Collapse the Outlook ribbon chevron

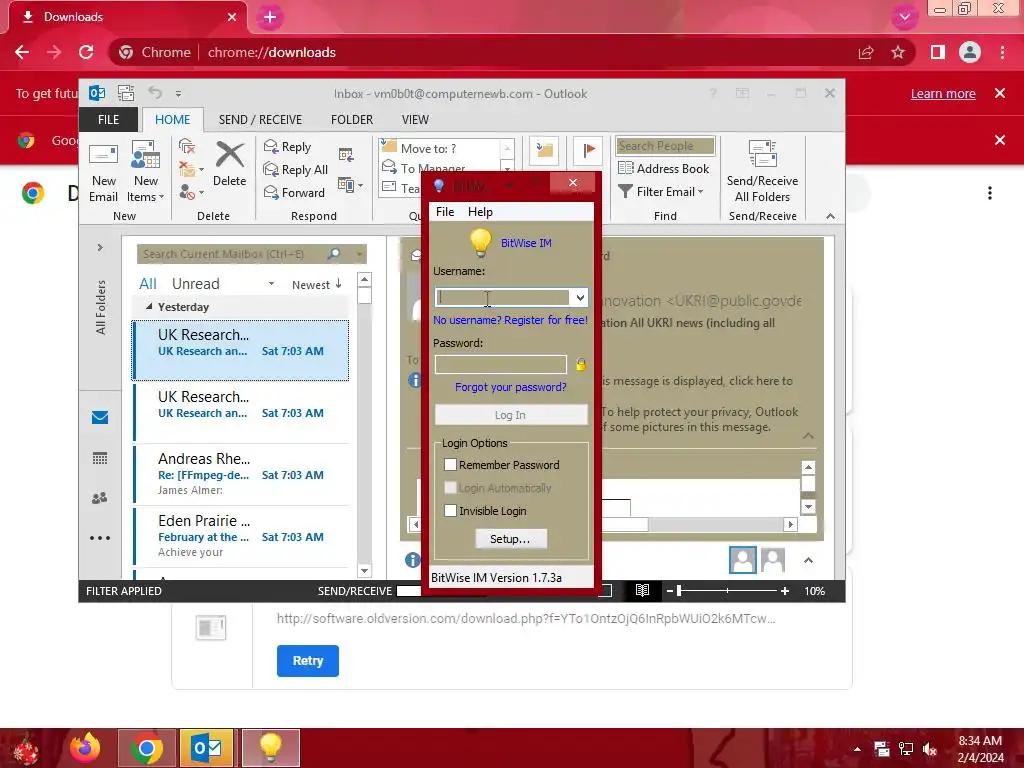click(830, 216)
